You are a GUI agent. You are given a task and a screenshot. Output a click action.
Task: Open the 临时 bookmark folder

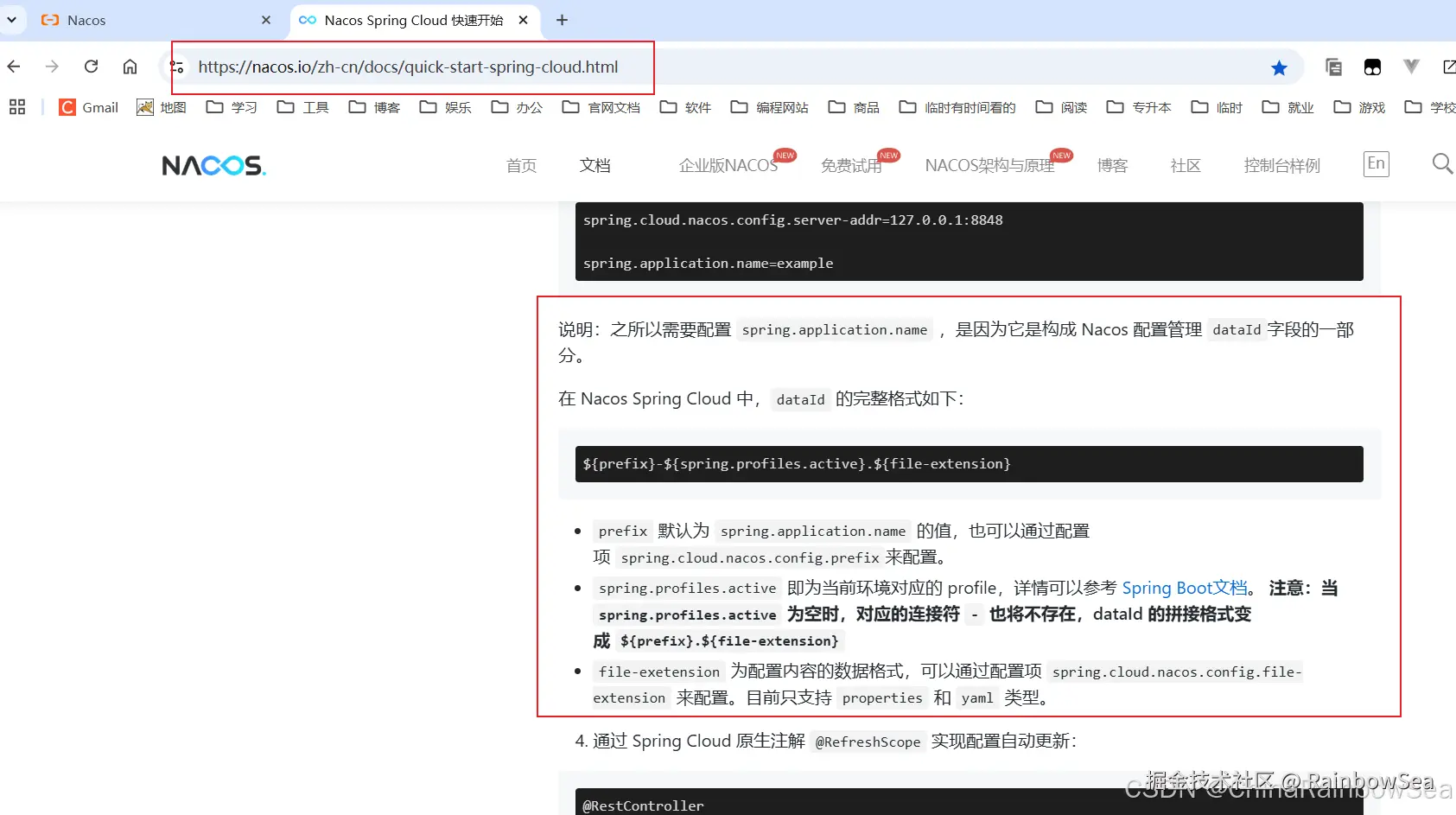[1217, 107]
